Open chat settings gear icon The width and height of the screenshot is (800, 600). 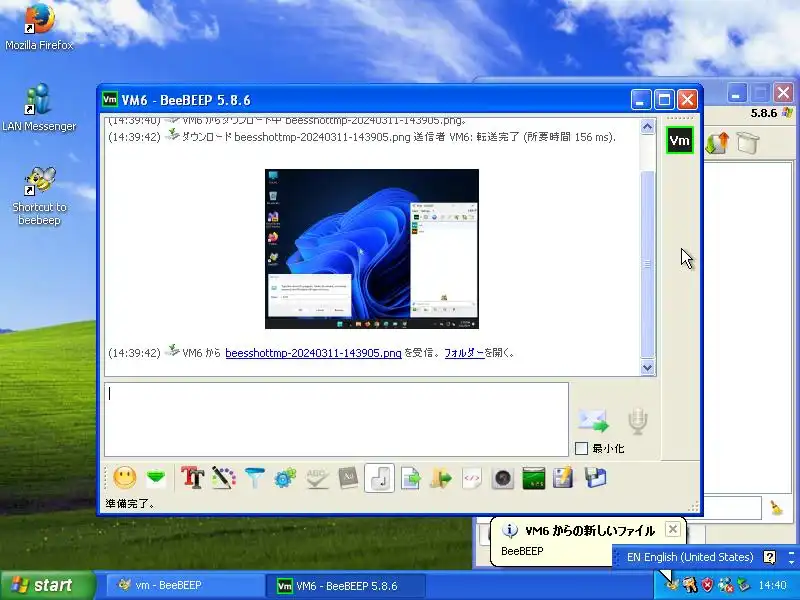coord(285,479)
